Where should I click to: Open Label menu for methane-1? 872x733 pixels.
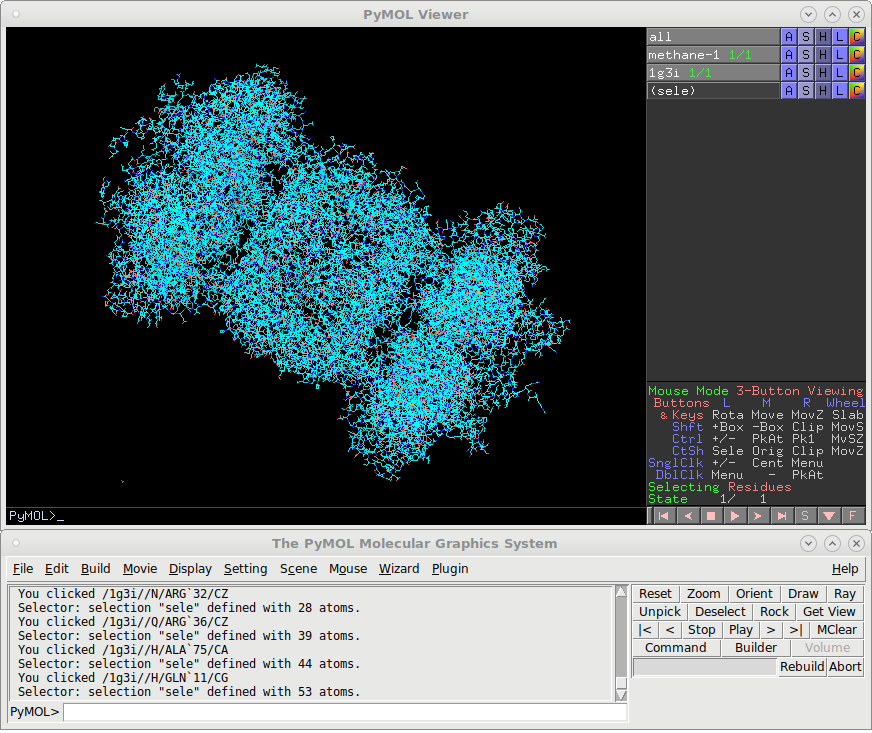point(840,55)
